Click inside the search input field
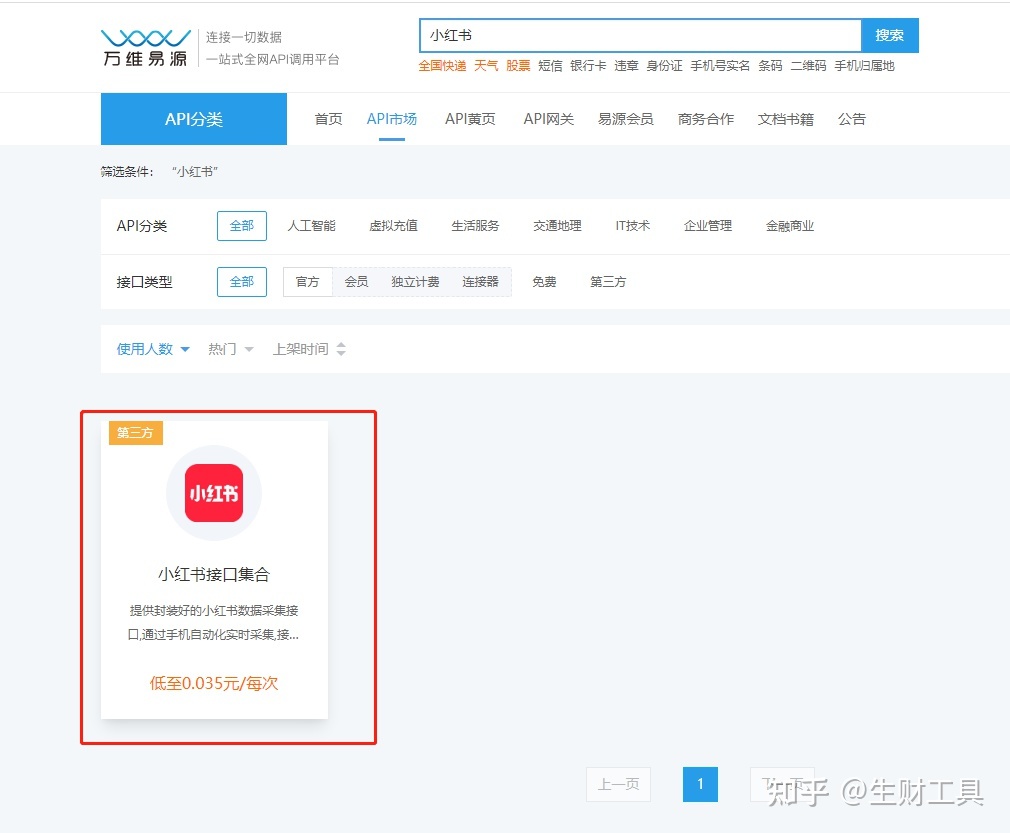The height and width of the screenshot is (833, 1010). coord(640,34)
